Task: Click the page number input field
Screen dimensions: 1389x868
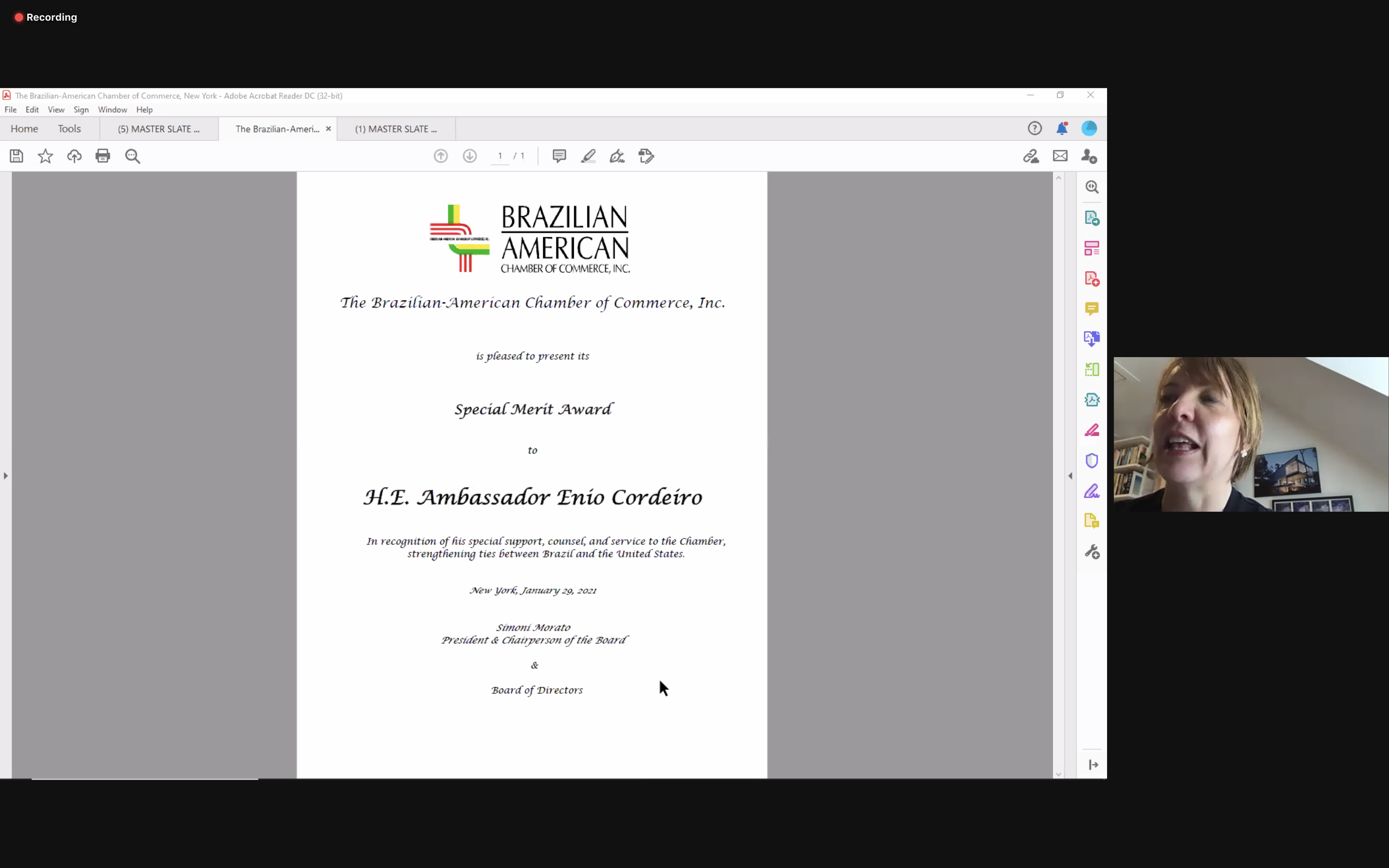Action: coord(500,156)
